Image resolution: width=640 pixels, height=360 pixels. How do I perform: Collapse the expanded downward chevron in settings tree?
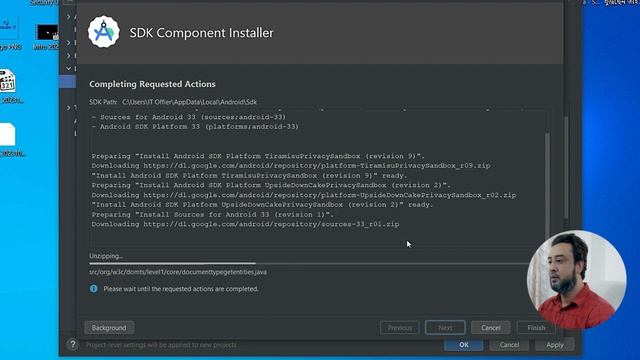(x=69, y=69)
